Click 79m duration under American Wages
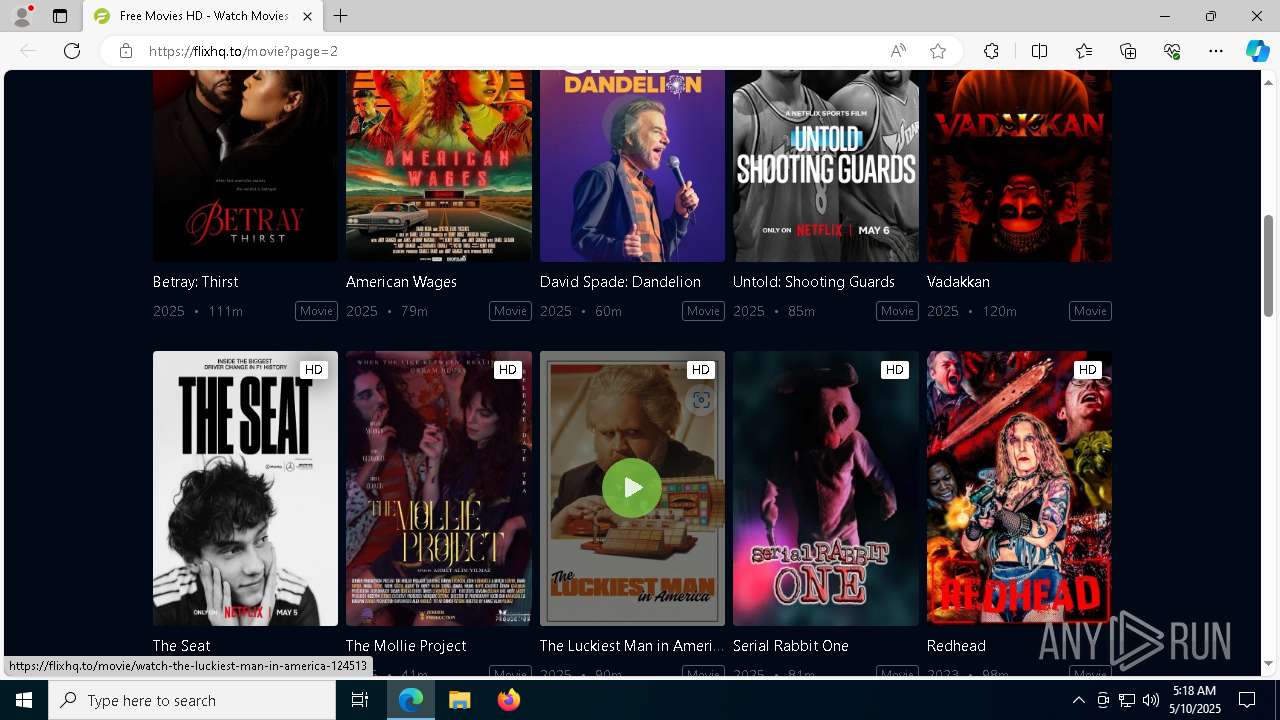The width and height of the screenshot is (1280, 720). 414,311
